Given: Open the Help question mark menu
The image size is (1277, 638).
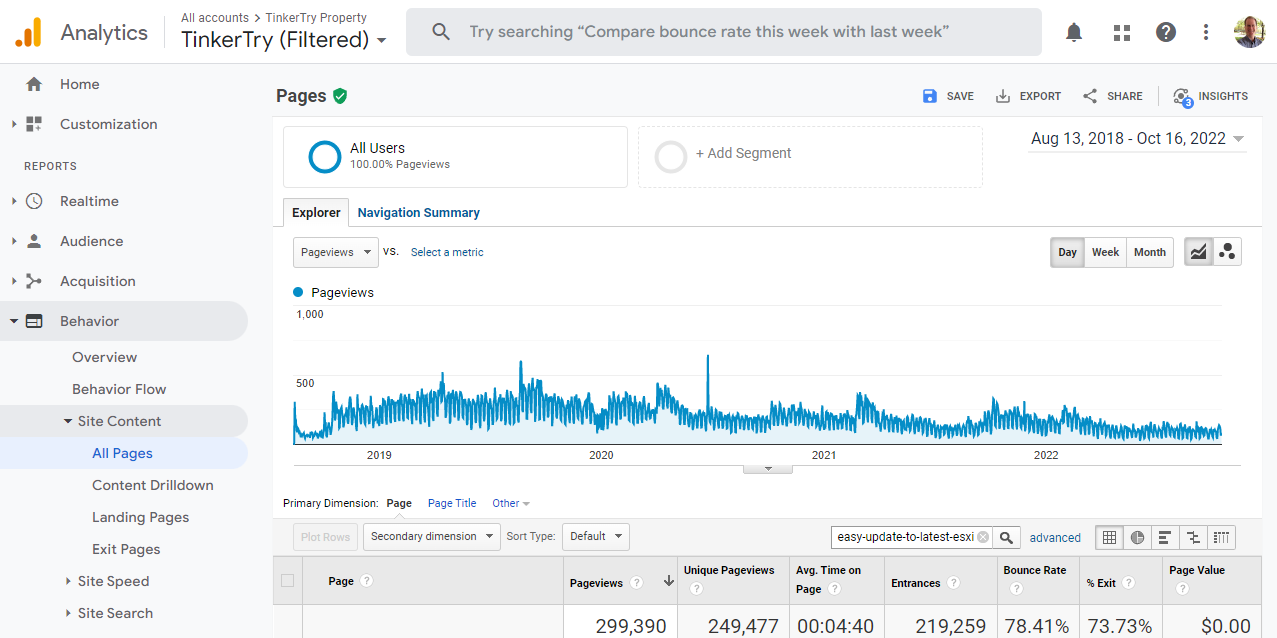Looking at the screenshot, I should point(1166,32).
